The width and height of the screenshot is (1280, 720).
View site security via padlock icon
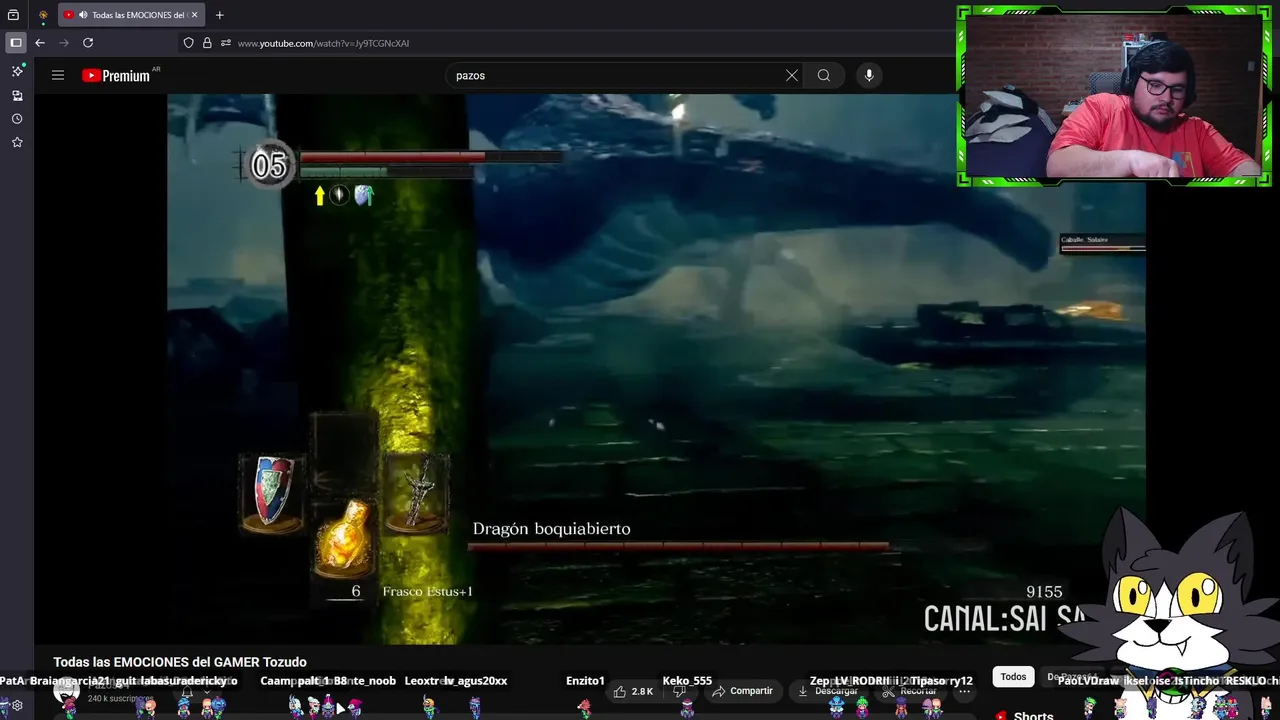coord(207,43)
